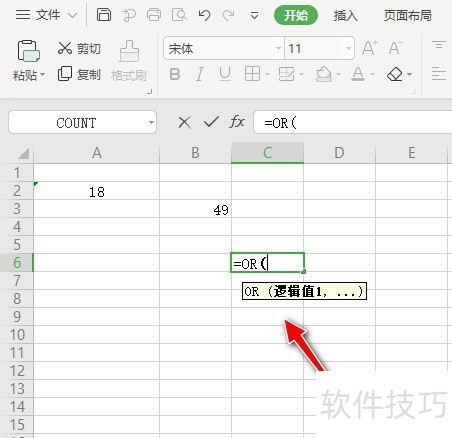Cancel formula entry with X
Screen dimensions: 452x438
pos(184,122)
